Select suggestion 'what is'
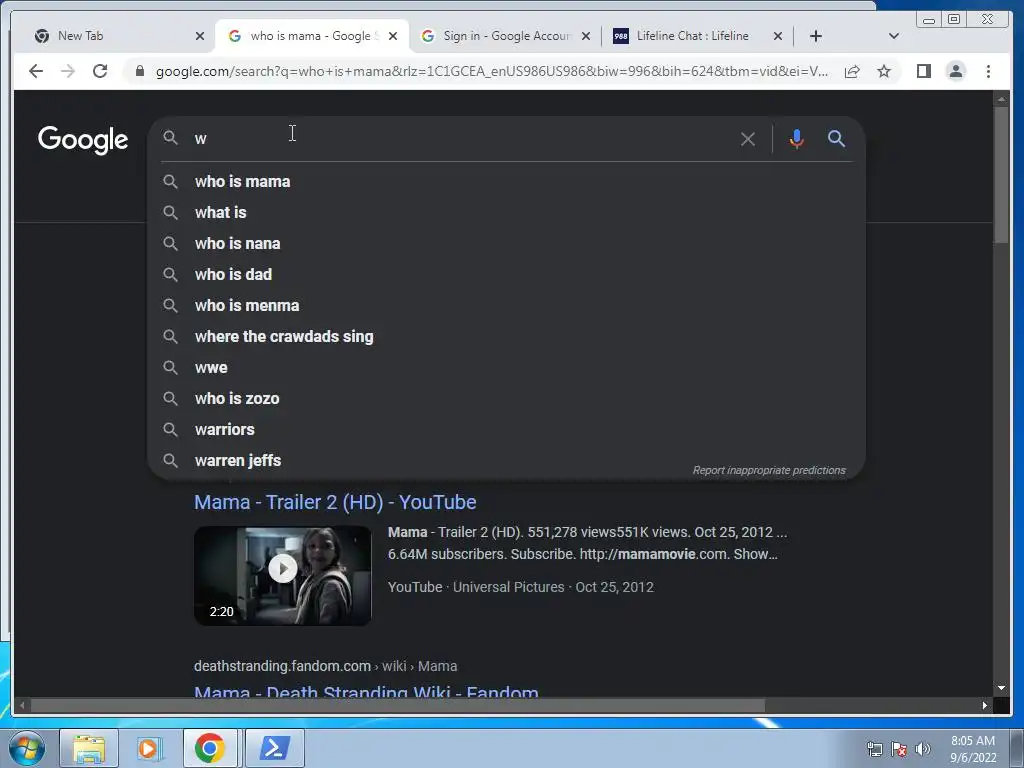Screen dimensions: 1024x768 (x=506, y=212)
